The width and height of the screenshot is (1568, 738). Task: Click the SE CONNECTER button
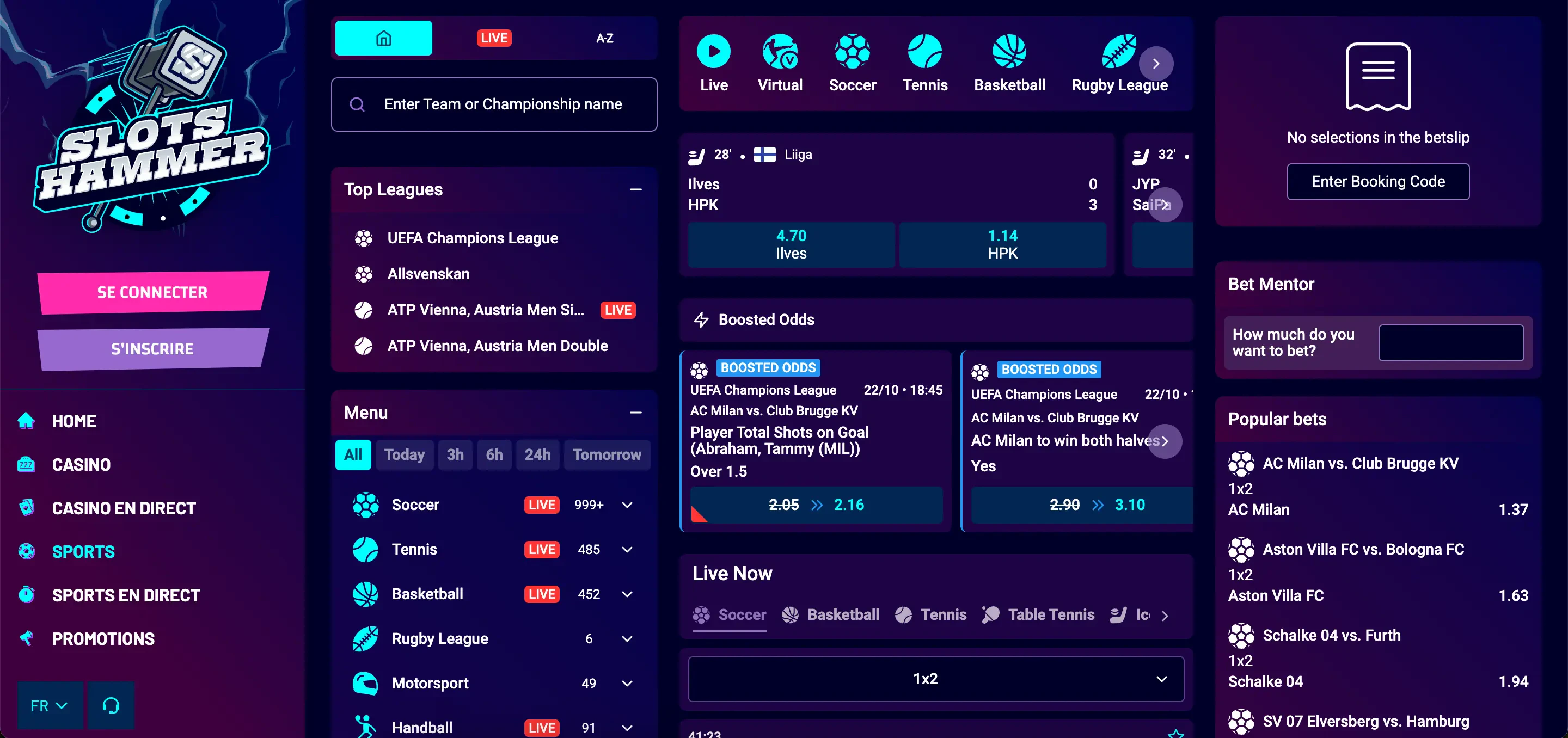click(x=153, y=293)
